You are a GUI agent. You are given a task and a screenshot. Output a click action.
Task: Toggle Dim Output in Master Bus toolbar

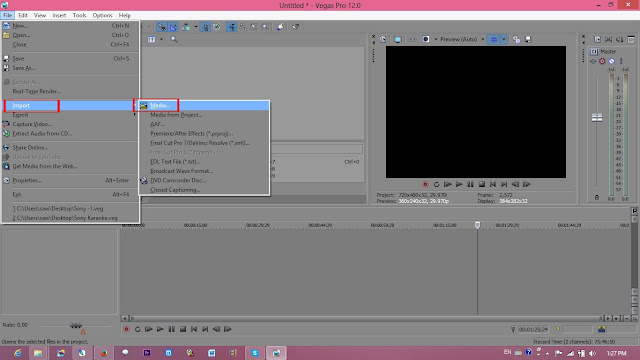[x=620, y=40]
